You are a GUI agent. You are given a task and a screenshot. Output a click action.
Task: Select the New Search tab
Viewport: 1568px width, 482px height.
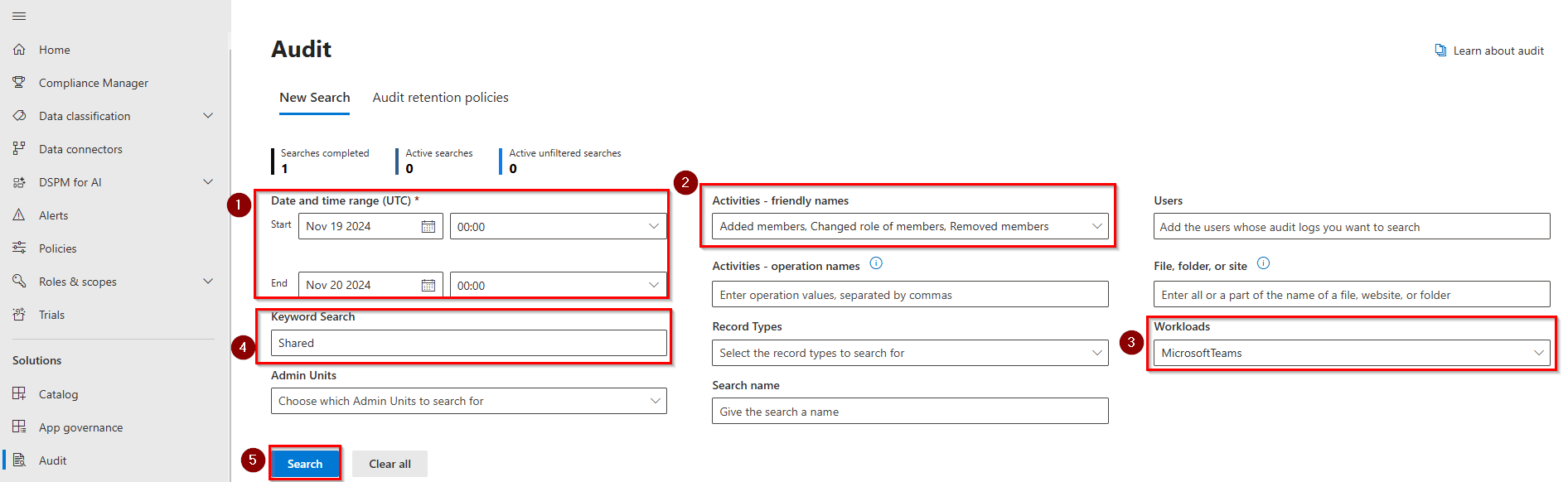[x=314, y=98]
